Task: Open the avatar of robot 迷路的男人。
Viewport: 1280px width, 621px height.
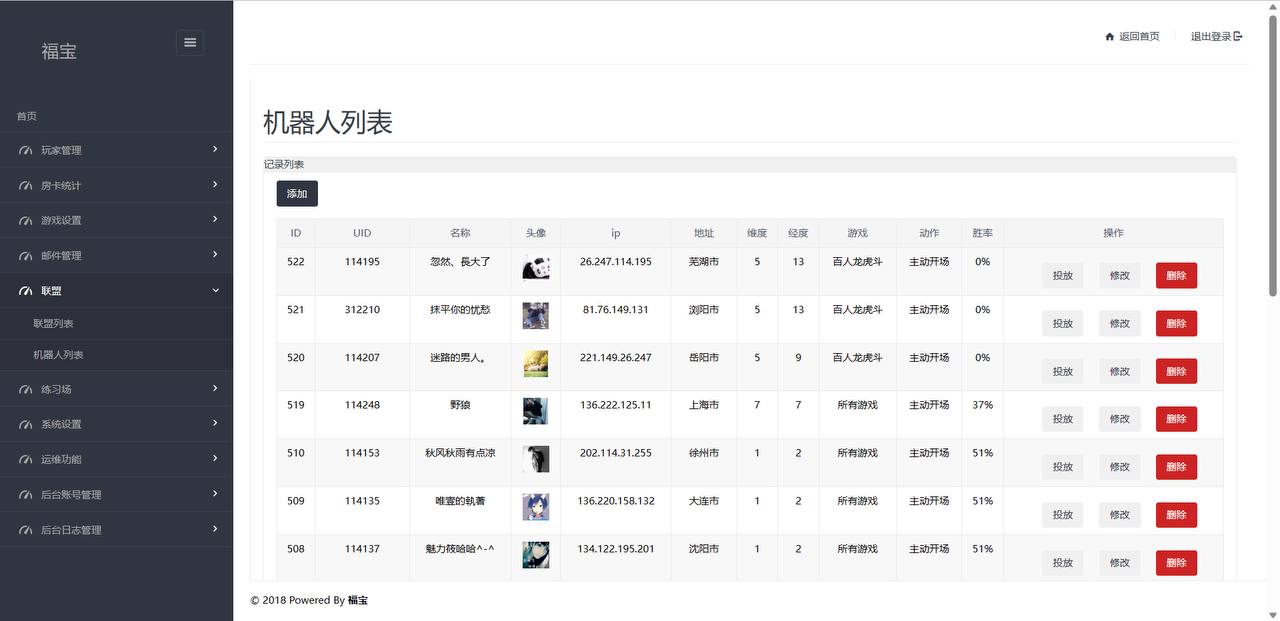Action: click(535, 364)
